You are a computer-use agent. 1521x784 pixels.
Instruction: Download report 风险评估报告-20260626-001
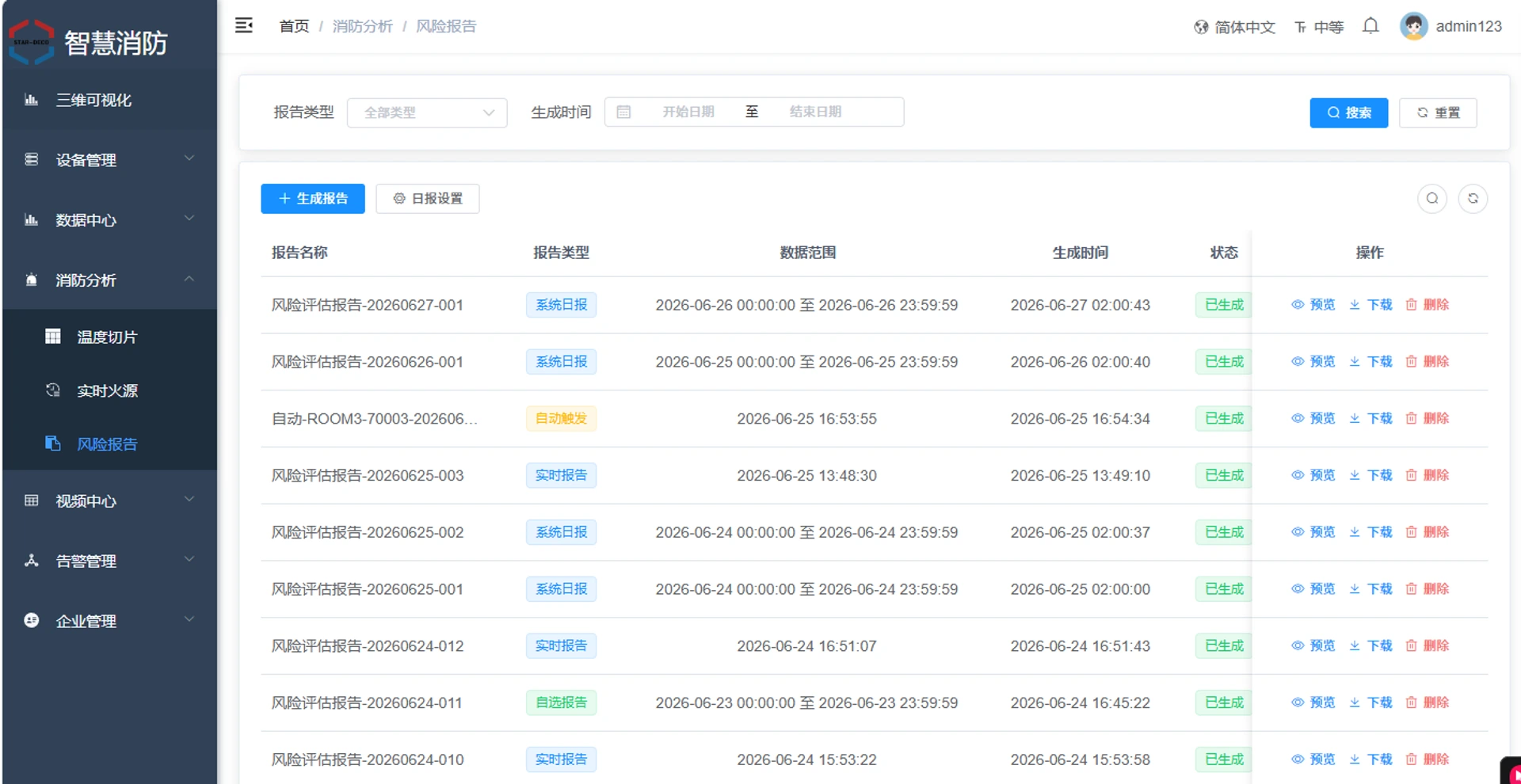pyautogui.click(x=1370, y=362)
